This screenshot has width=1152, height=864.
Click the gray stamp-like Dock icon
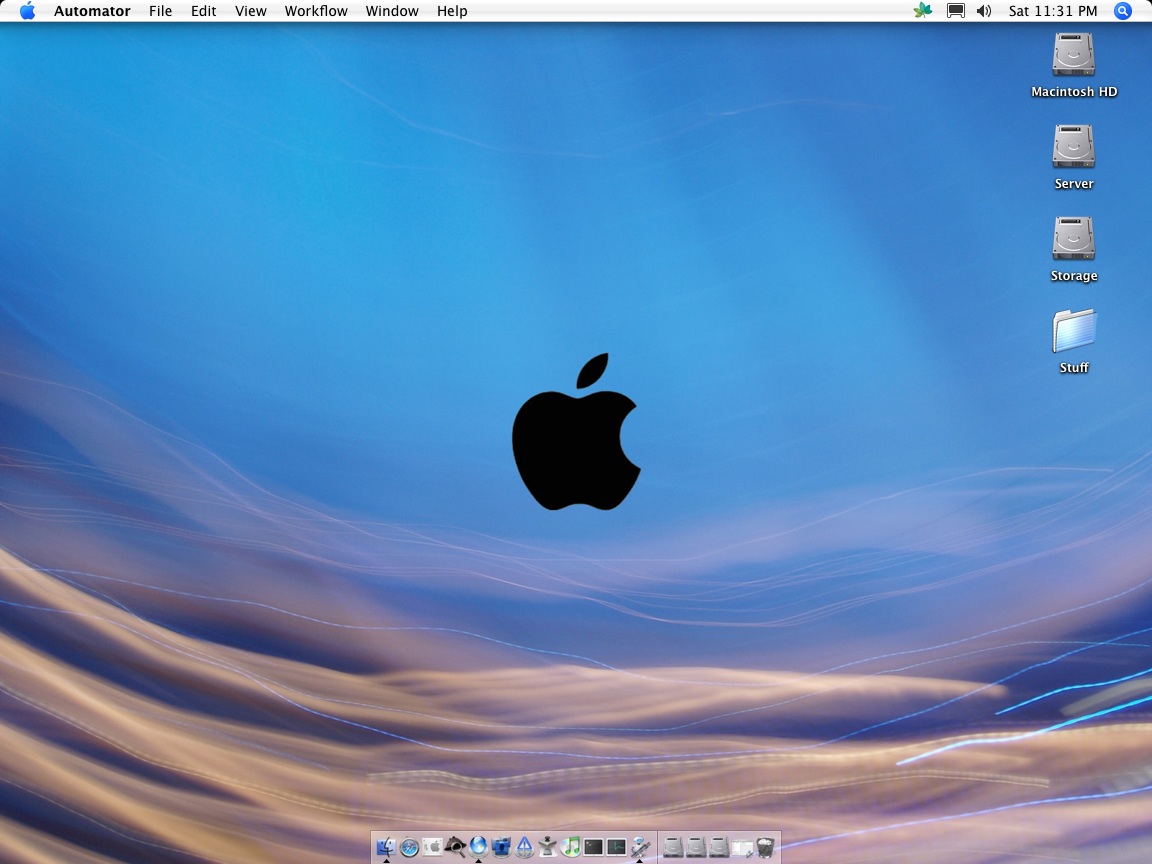tap(547, 847)
